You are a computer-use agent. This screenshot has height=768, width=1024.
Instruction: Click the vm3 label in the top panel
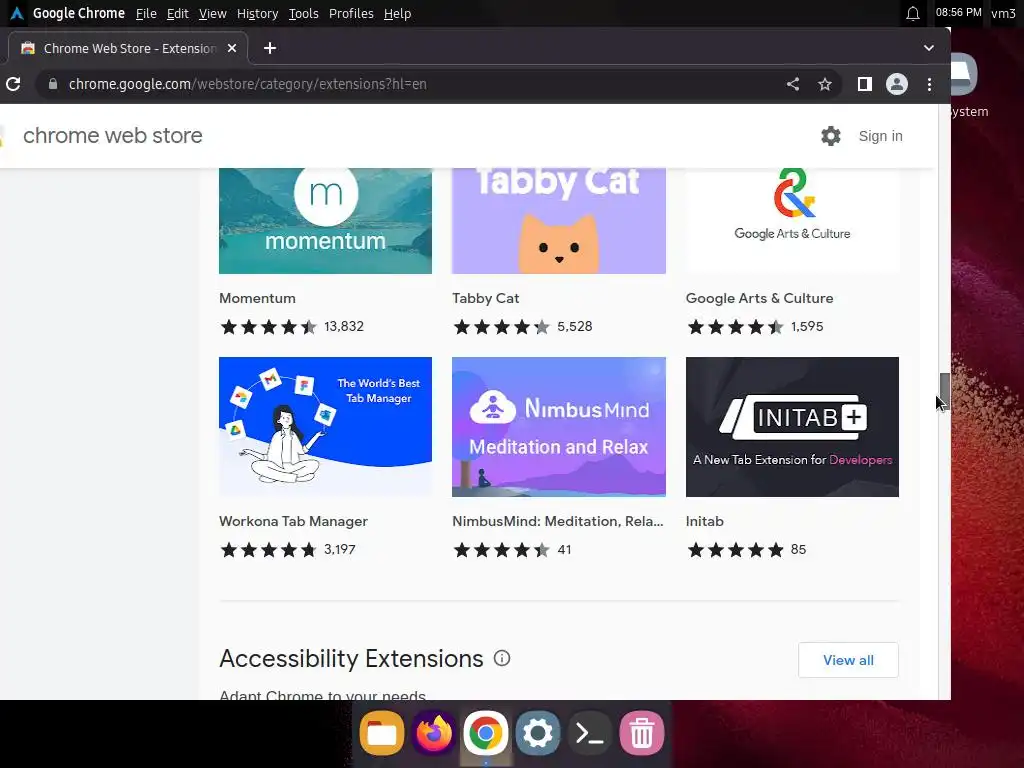1003,13
